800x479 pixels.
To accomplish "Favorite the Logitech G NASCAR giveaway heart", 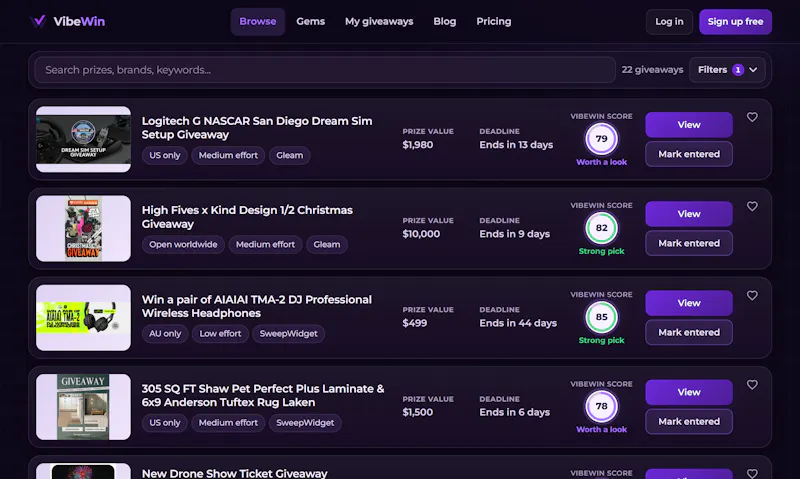I will [752, 117].
